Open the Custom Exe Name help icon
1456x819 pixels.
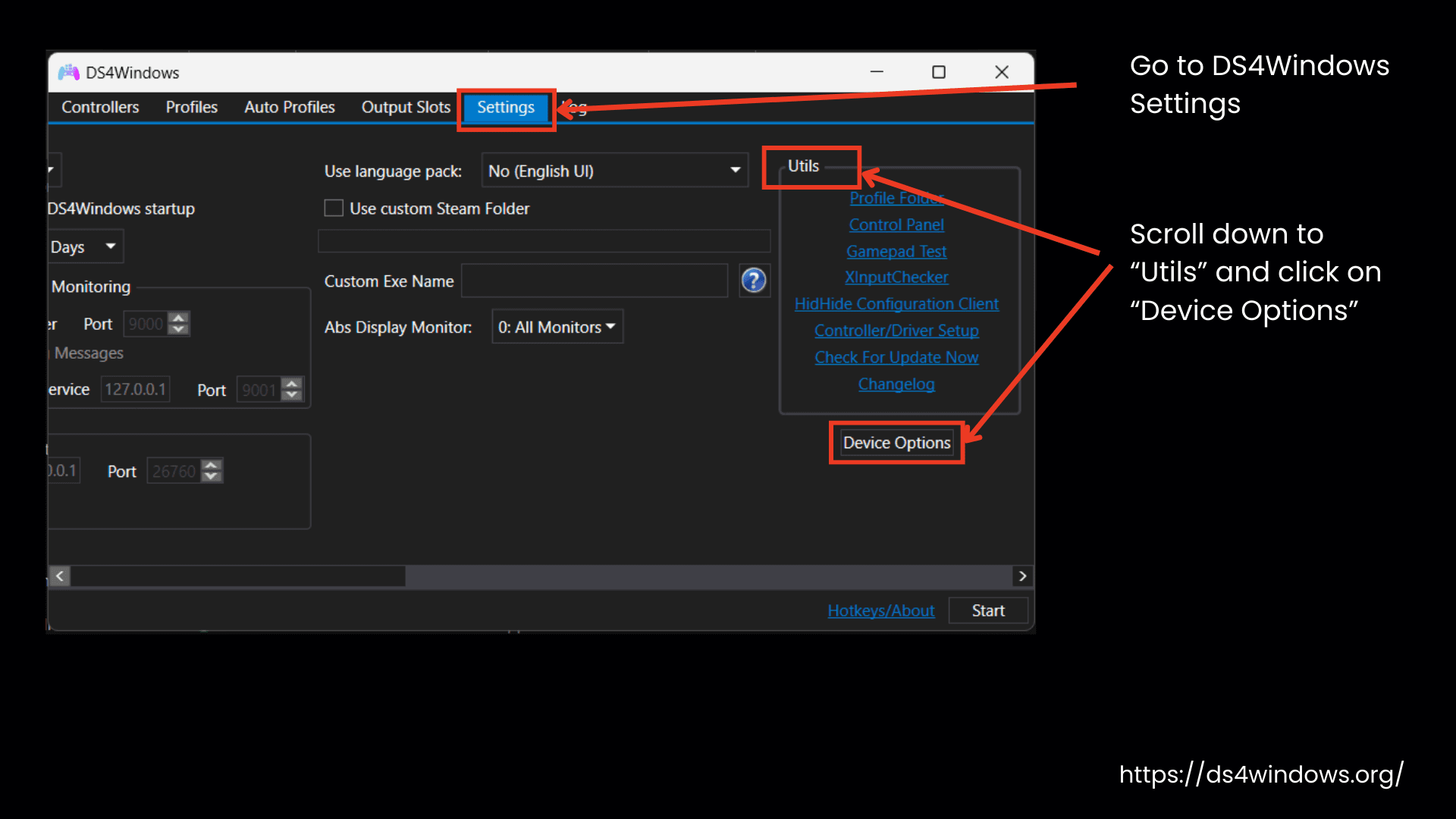pyautogui.click(x=754, y=281)
